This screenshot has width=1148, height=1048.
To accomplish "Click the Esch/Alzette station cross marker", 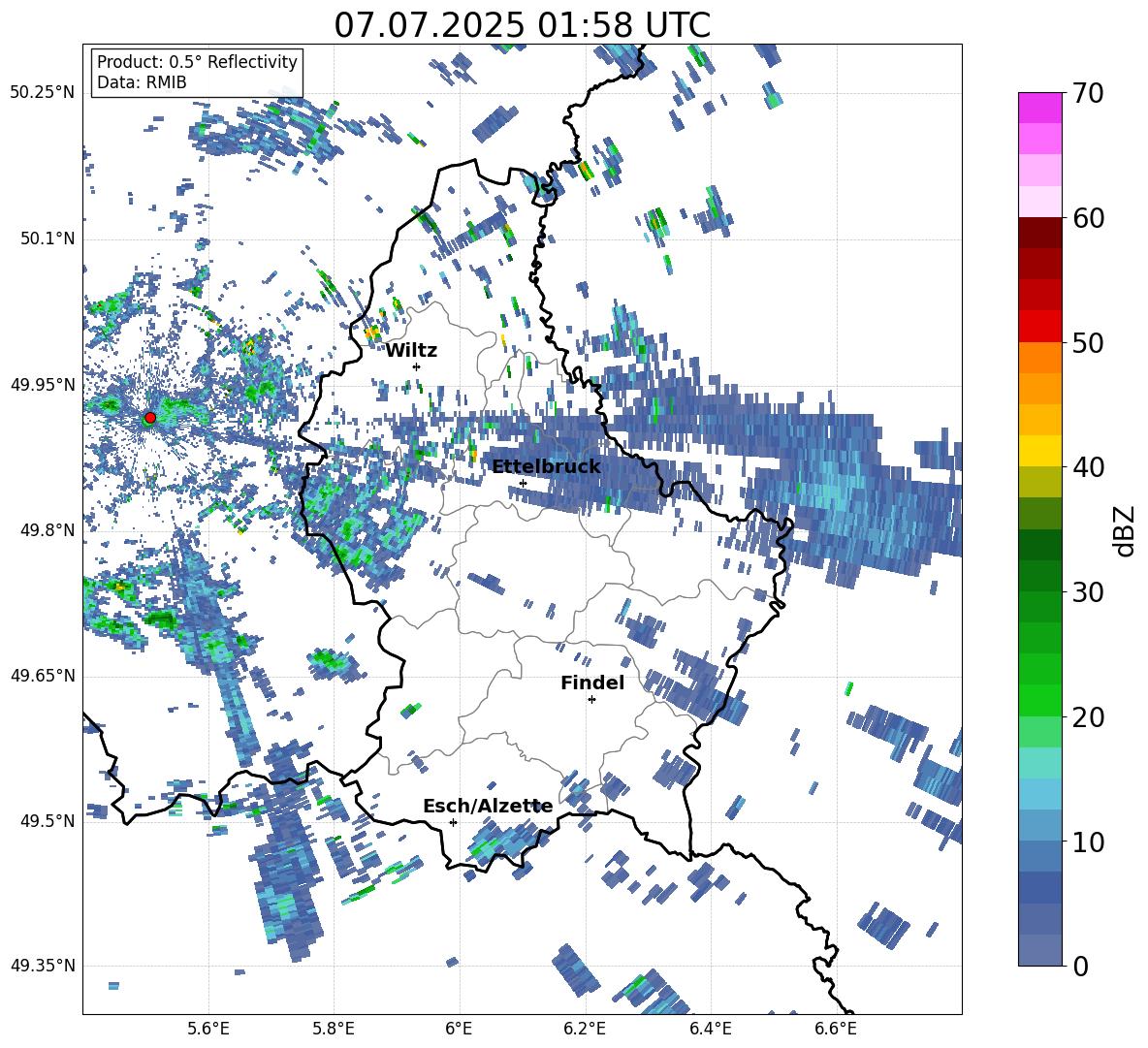I will (453, 822).
